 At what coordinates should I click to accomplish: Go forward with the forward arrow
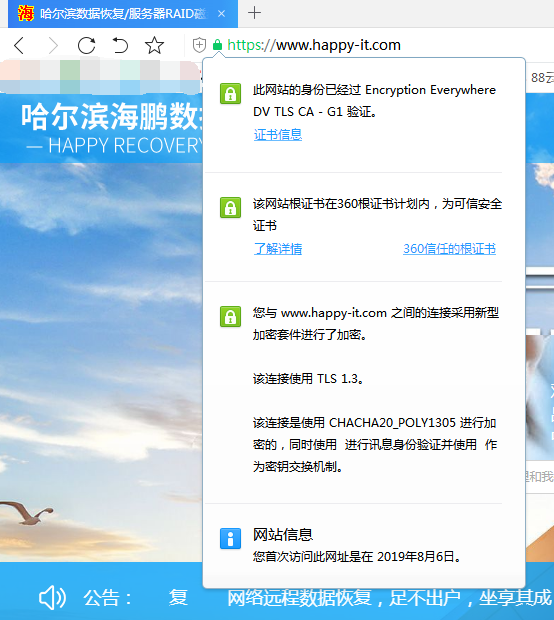[53, 45]
